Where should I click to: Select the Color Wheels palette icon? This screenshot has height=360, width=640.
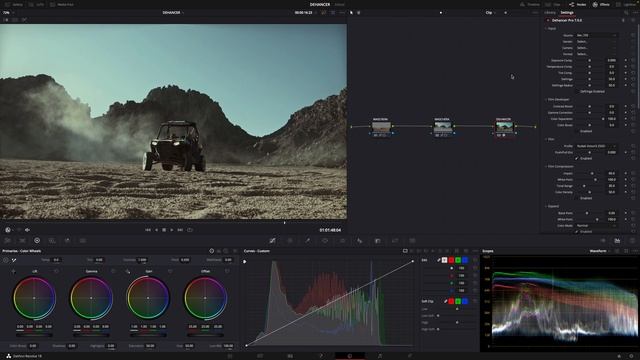(37, 241)
